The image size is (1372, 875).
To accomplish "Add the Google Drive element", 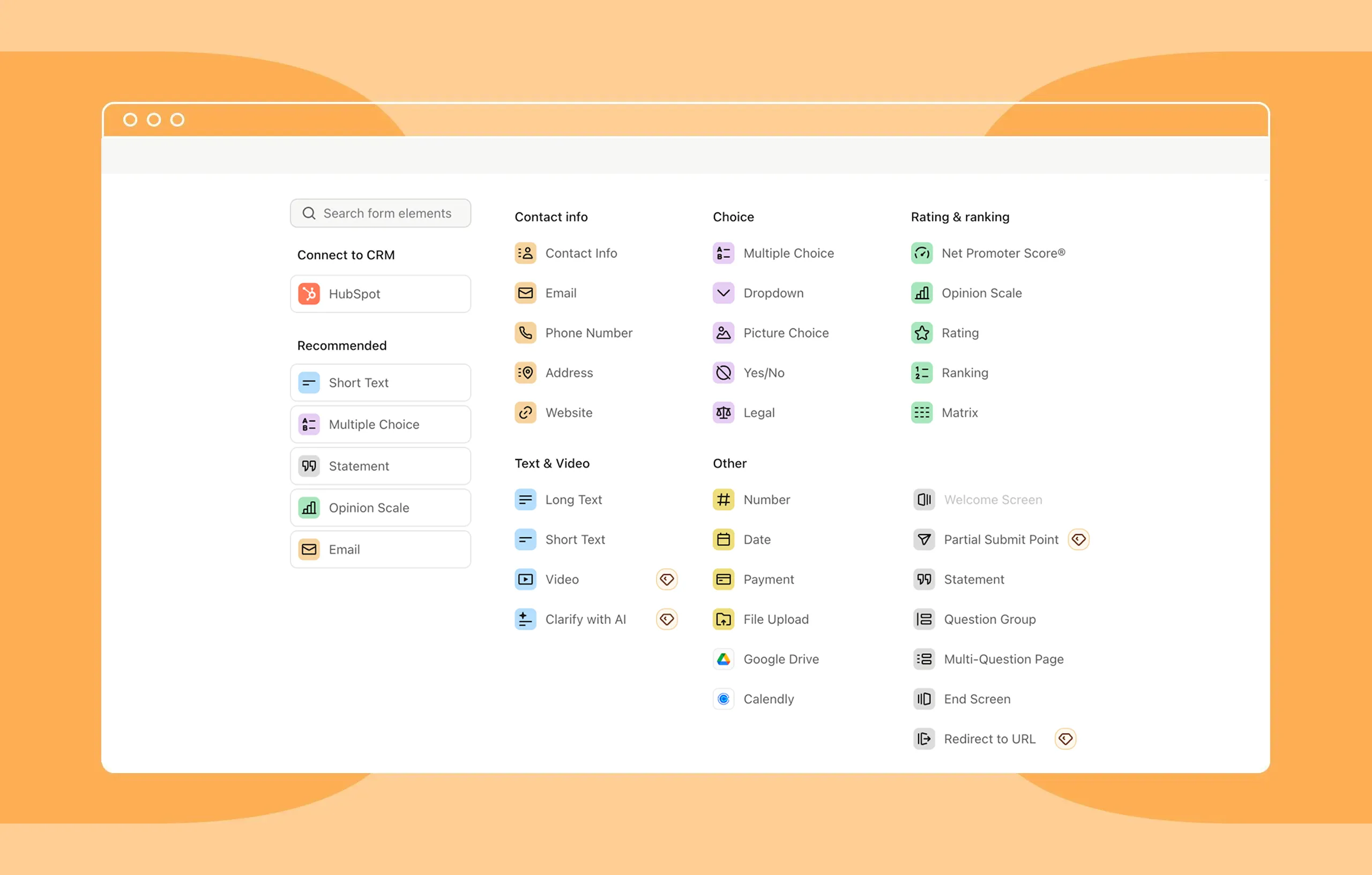I will 780,659.
